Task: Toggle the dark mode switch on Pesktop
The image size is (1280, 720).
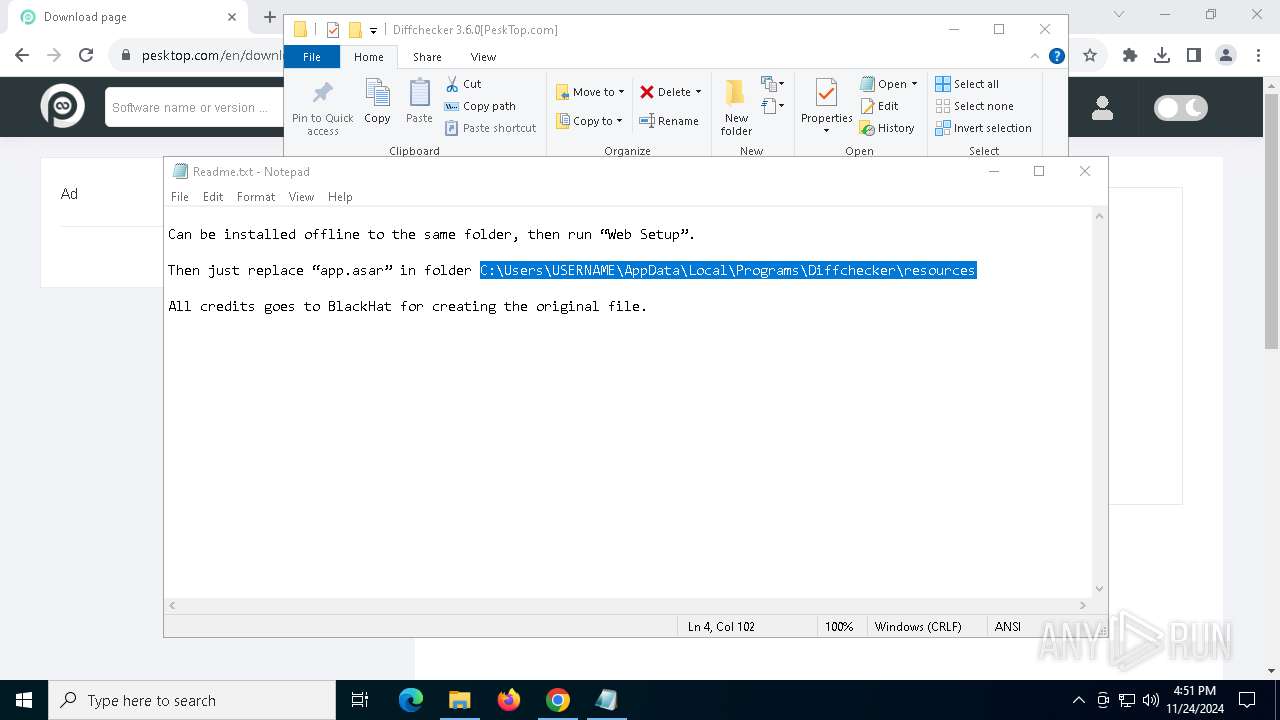Action: pyautogui.click(x=1181, y=108)
